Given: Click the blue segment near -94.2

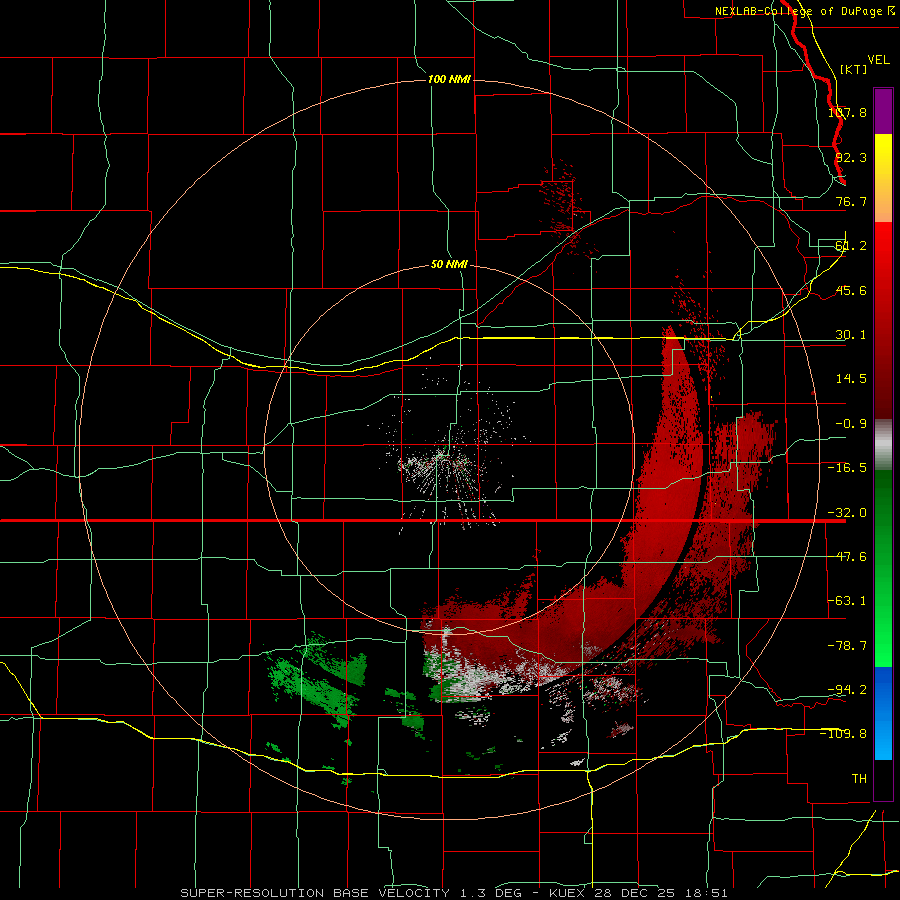Looking at the screenshot, I should click(883, 713).
